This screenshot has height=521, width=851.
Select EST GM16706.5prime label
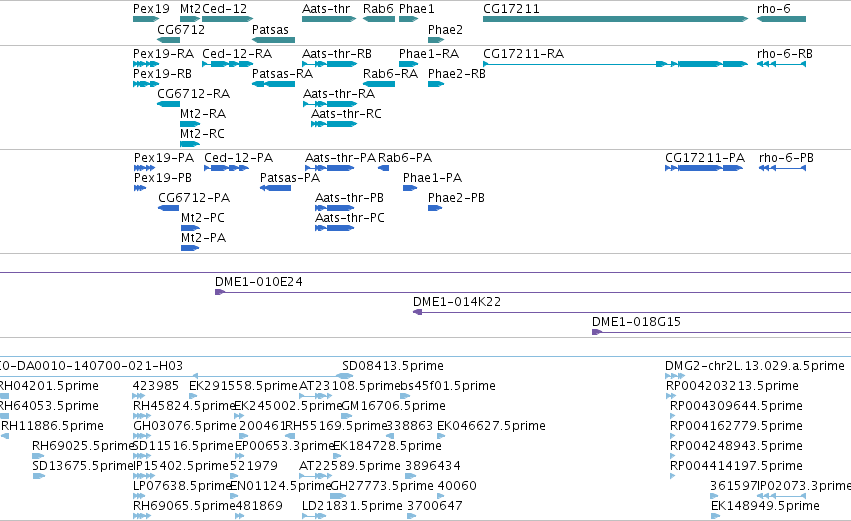393,406
